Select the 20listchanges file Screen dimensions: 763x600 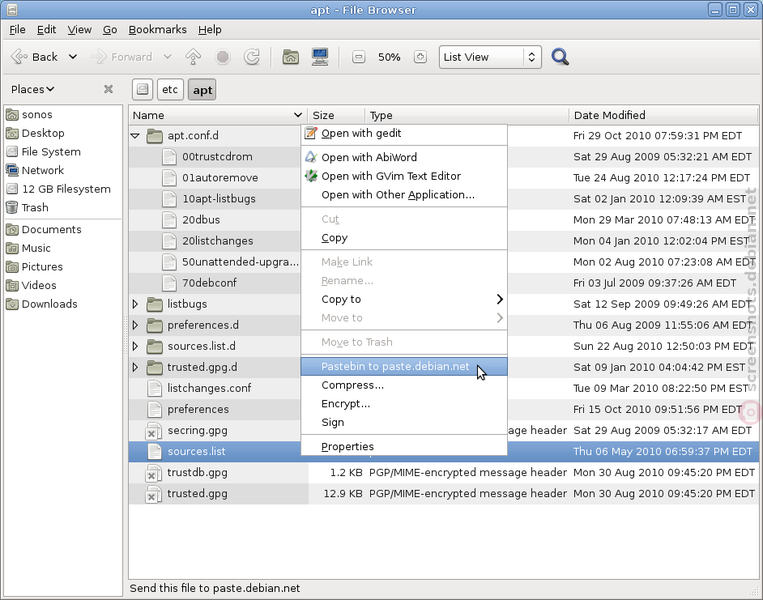pos(218,241)
